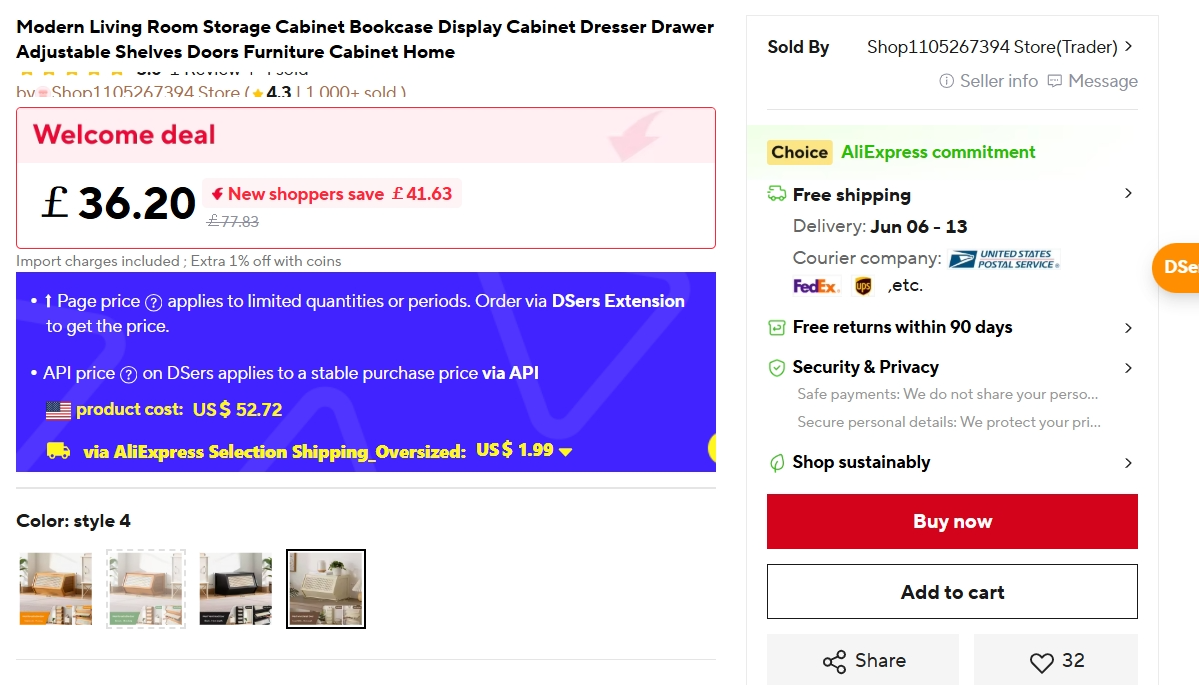Expand Free returns within 90 days chevron
The height and width of the screenshot is (685, 1199).
pyautogui.click(x=1128, y=328)
